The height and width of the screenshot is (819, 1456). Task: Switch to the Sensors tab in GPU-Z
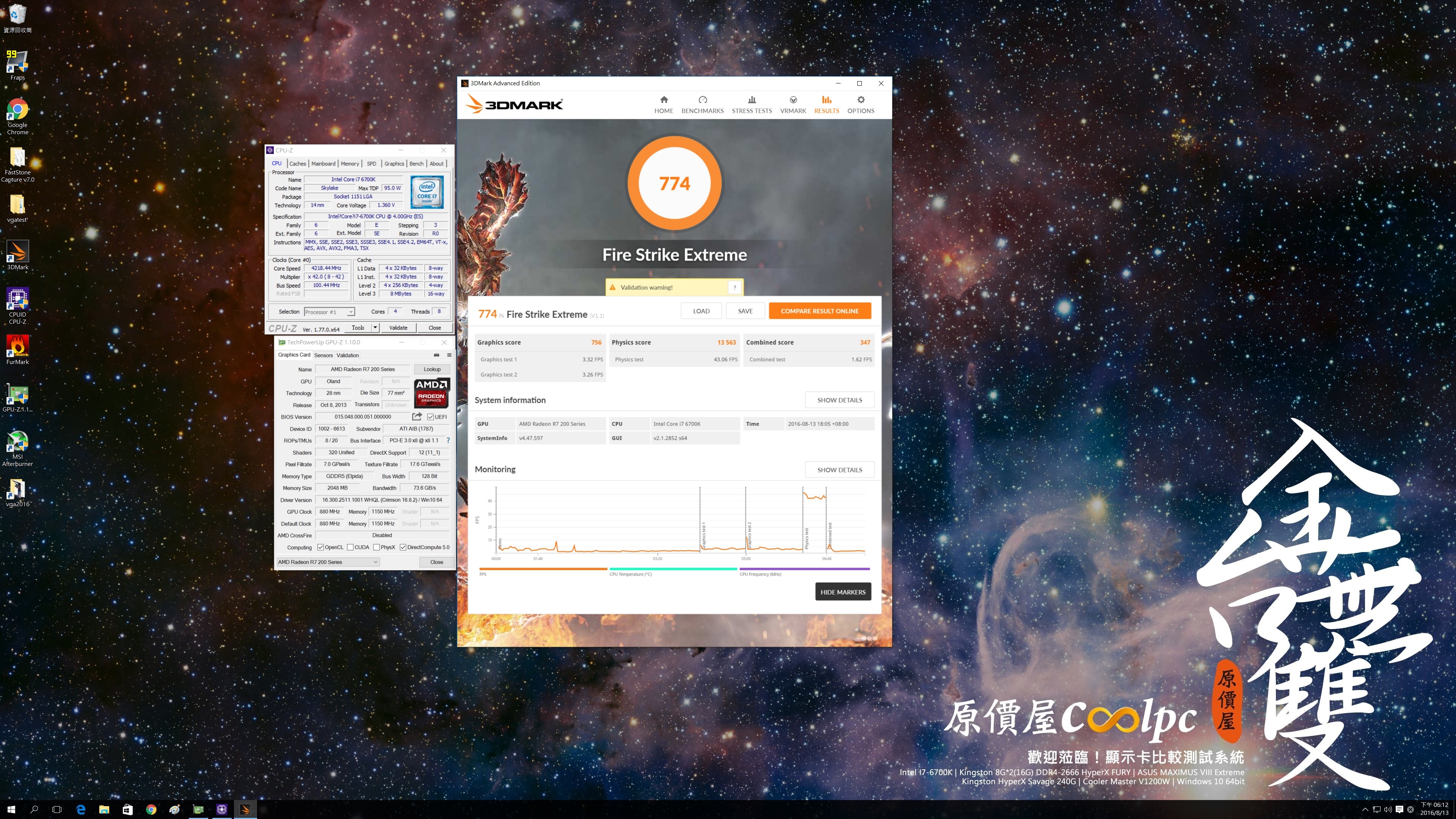[x=323, y=355]
